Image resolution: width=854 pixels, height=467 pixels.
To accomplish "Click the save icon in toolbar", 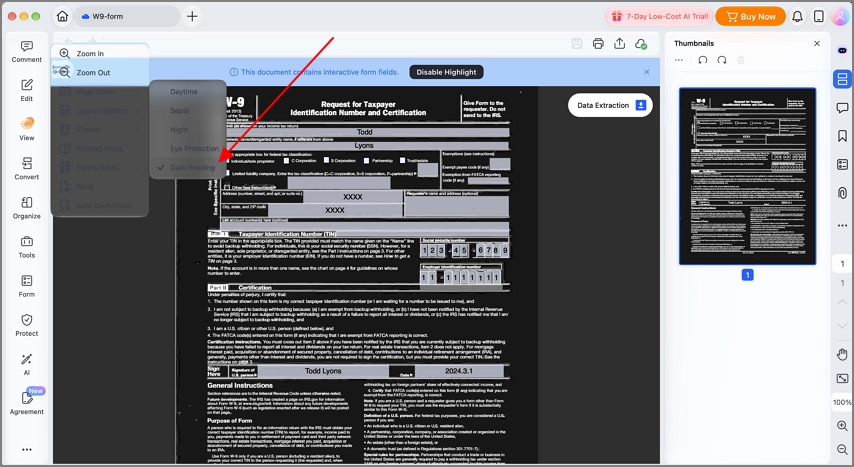I will click(577, 44).
